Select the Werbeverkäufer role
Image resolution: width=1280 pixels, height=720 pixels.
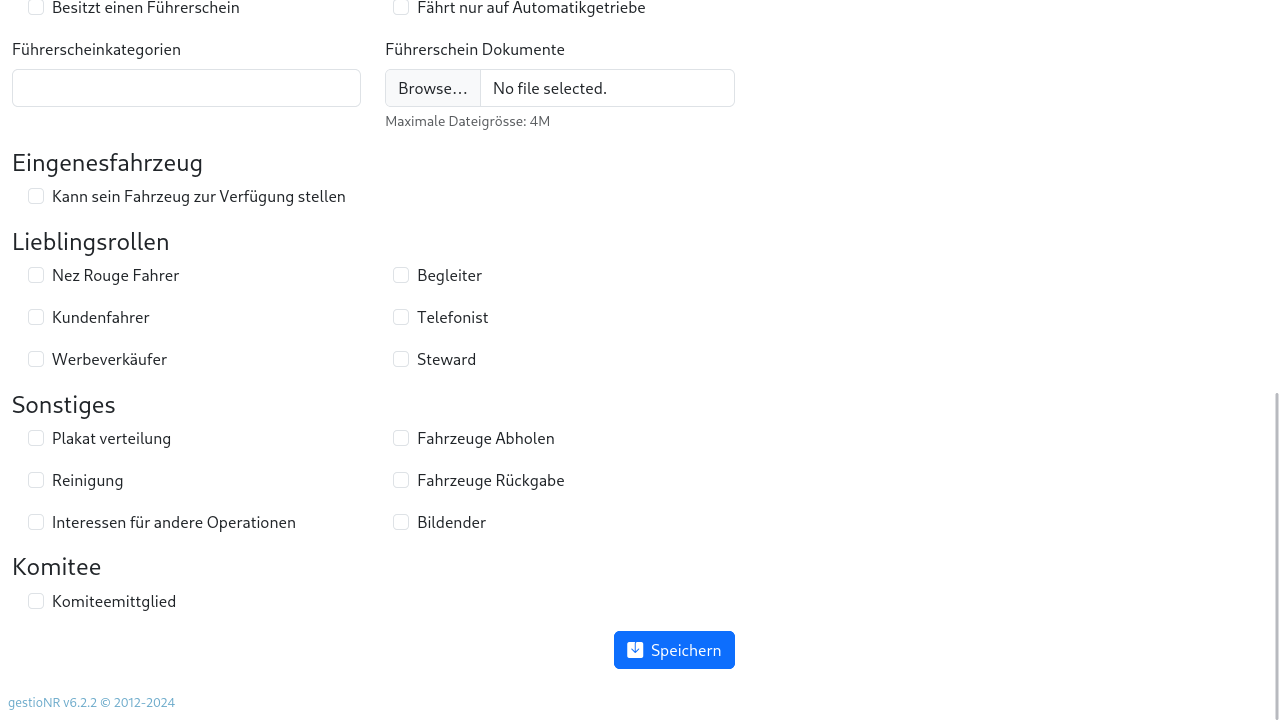(36, 359)
